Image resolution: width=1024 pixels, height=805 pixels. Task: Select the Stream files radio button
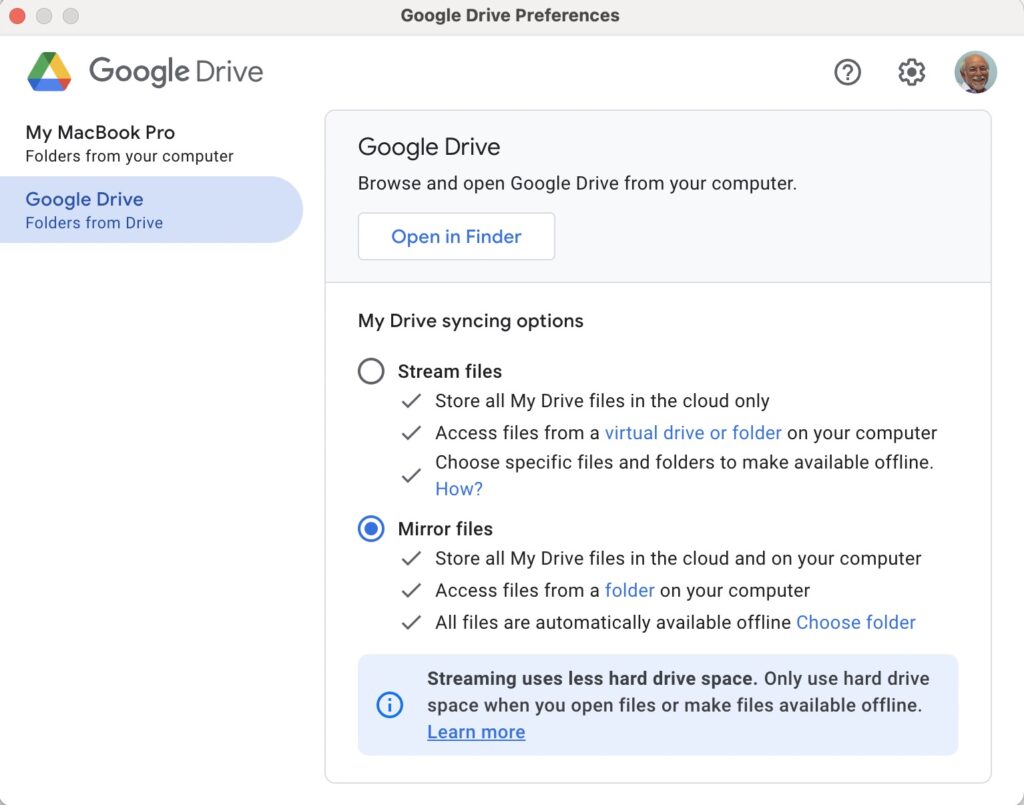click(371, 372)
